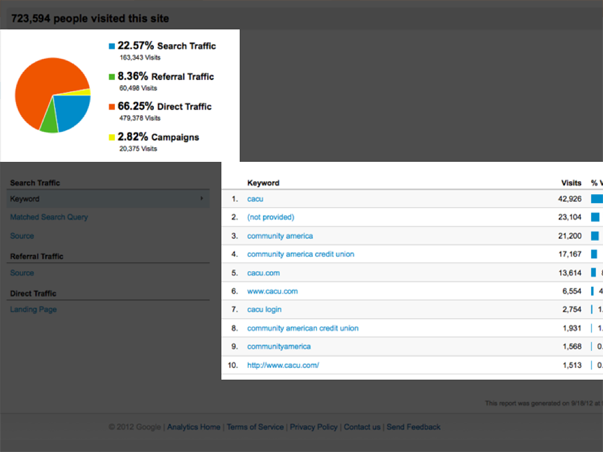Screen dimensions: 603x452
Task: Click '66.25% Direct Traffic' label
Action: (164, 106)
